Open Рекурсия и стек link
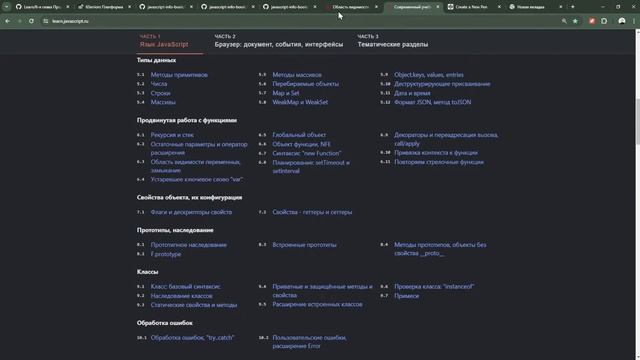640x360 pixels. (172, 135)
